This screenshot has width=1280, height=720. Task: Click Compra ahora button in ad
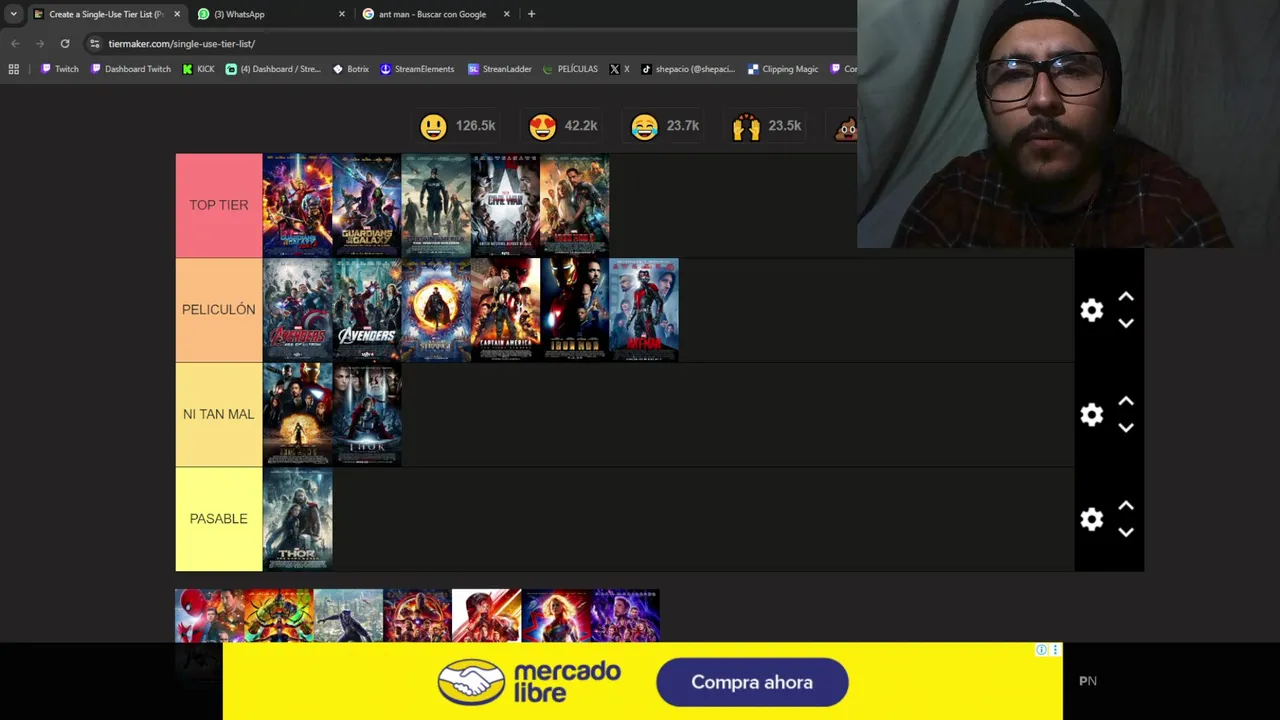[x=752, y=682]
